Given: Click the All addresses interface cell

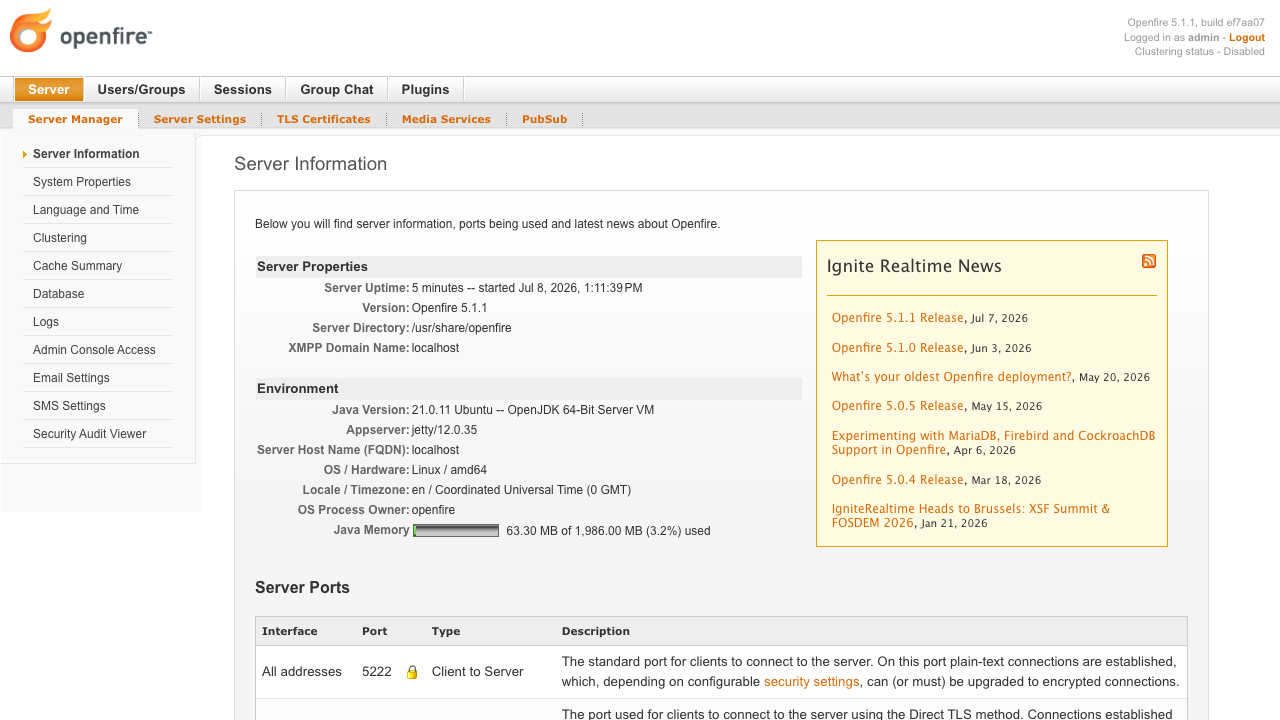Looking at the screenshot, I should 302,672.
